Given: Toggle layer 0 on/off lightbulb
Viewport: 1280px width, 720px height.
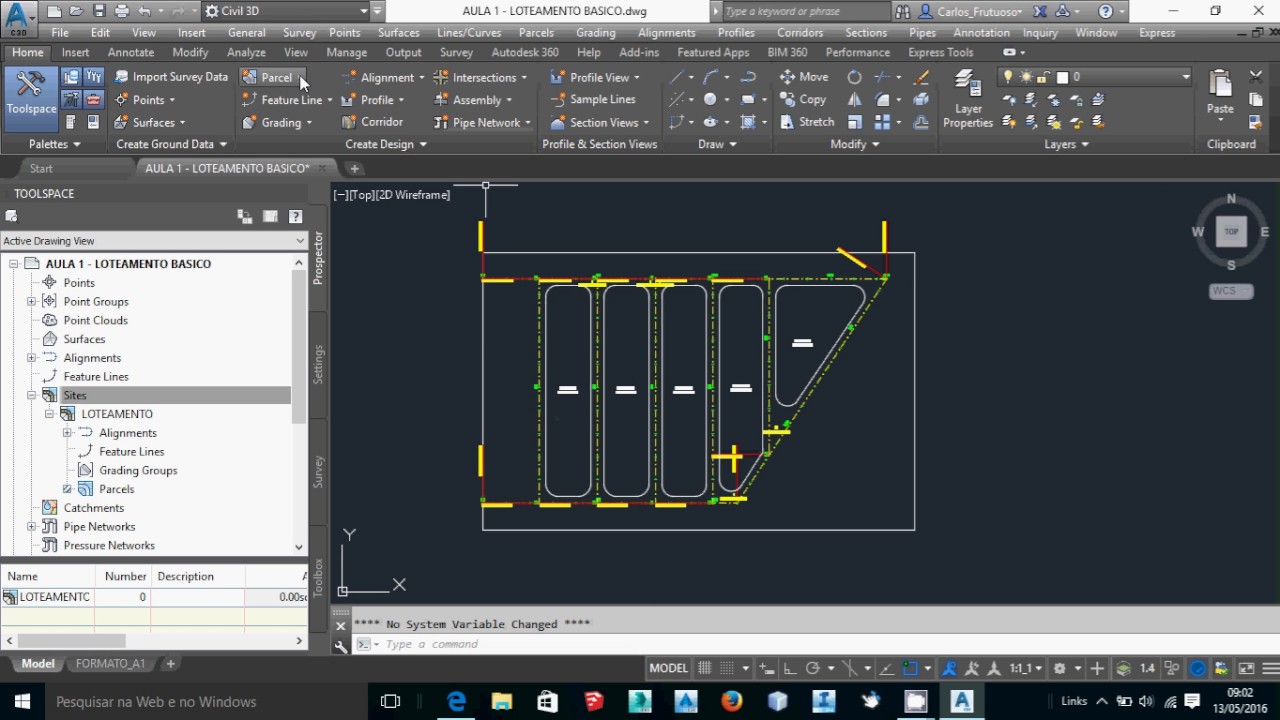Looking at the screenshot, I should pyautogui.click(x=1008, y=77).
